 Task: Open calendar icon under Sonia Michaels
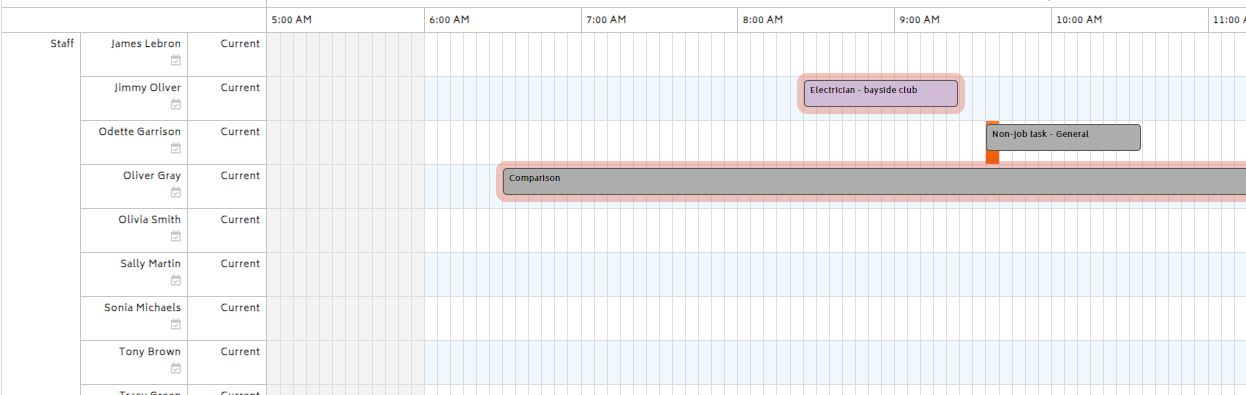click(x=176, y=325)
